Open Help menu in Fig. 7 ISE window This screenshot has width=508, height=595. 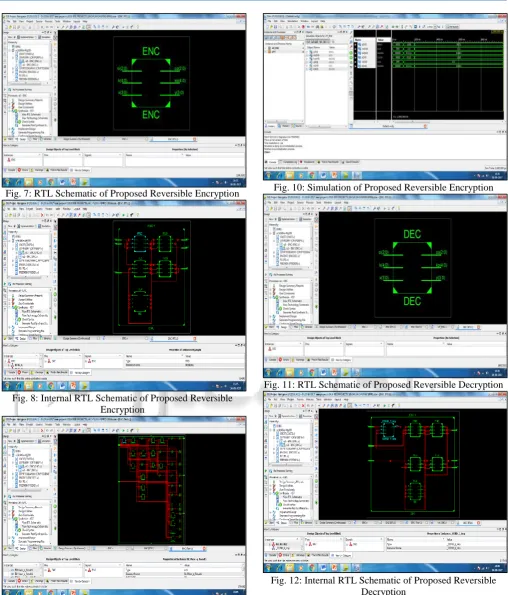point(84,22)
